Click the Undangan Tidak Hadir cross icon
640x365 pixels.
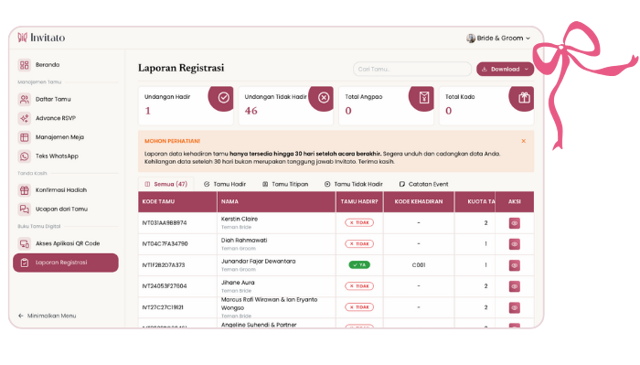[x=324, y=97]
